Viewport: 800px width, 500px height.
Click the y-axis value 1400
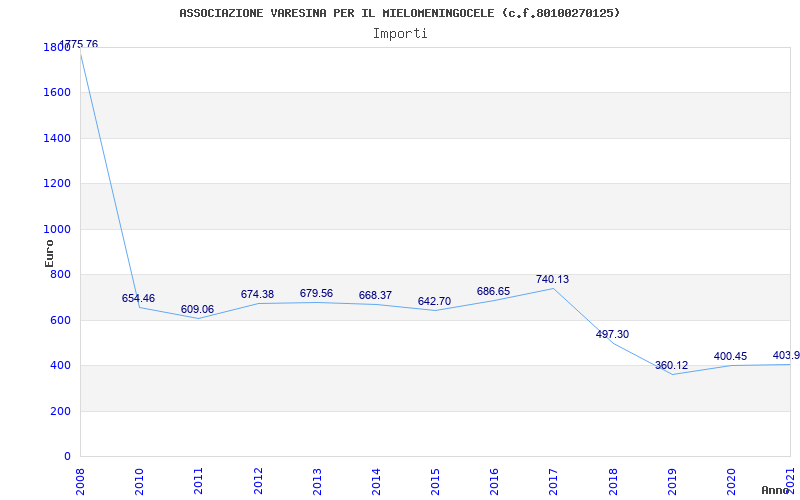pos(57,138)
